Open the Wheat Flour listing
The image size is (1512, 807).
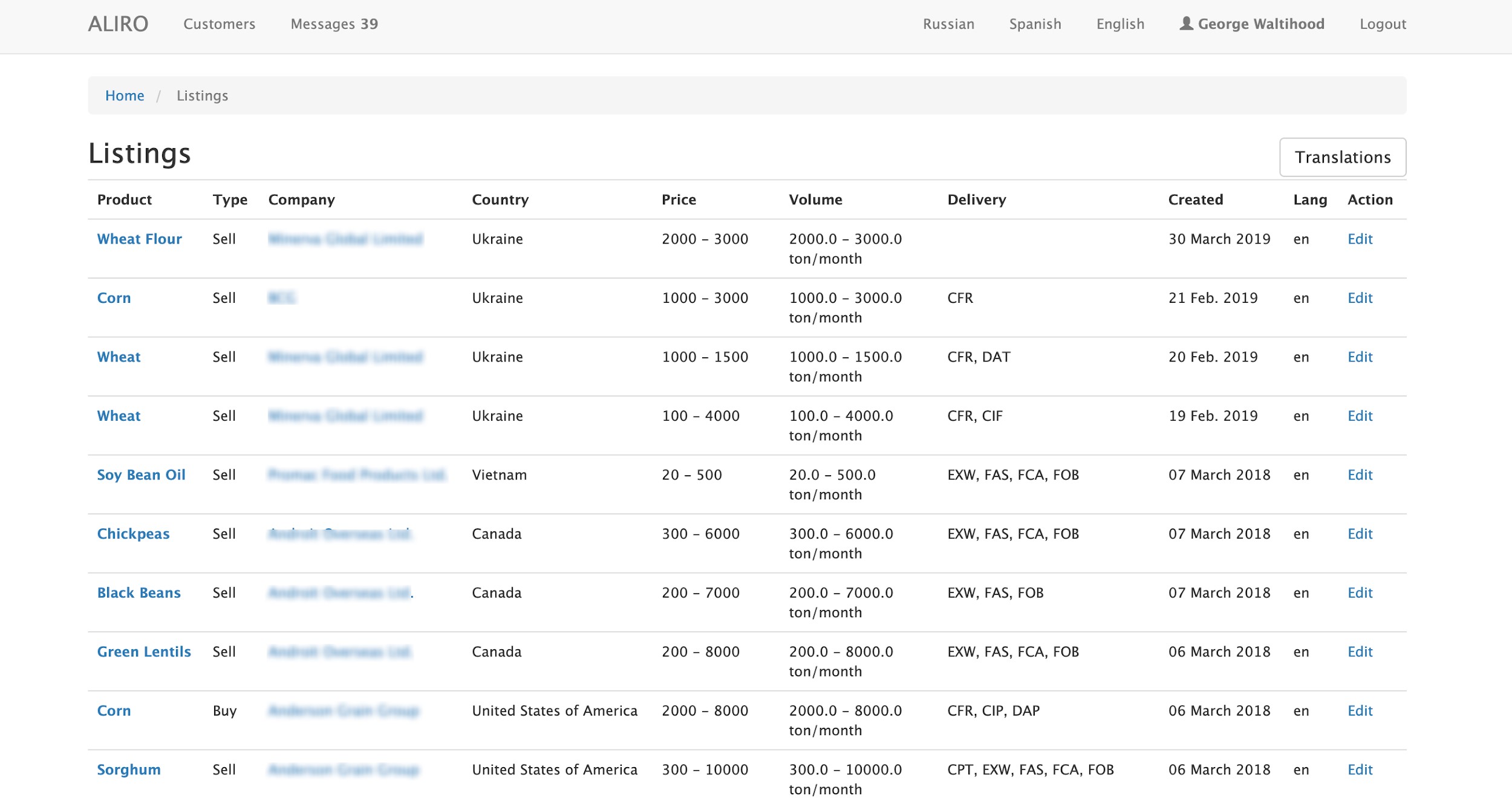coord(139,239)
